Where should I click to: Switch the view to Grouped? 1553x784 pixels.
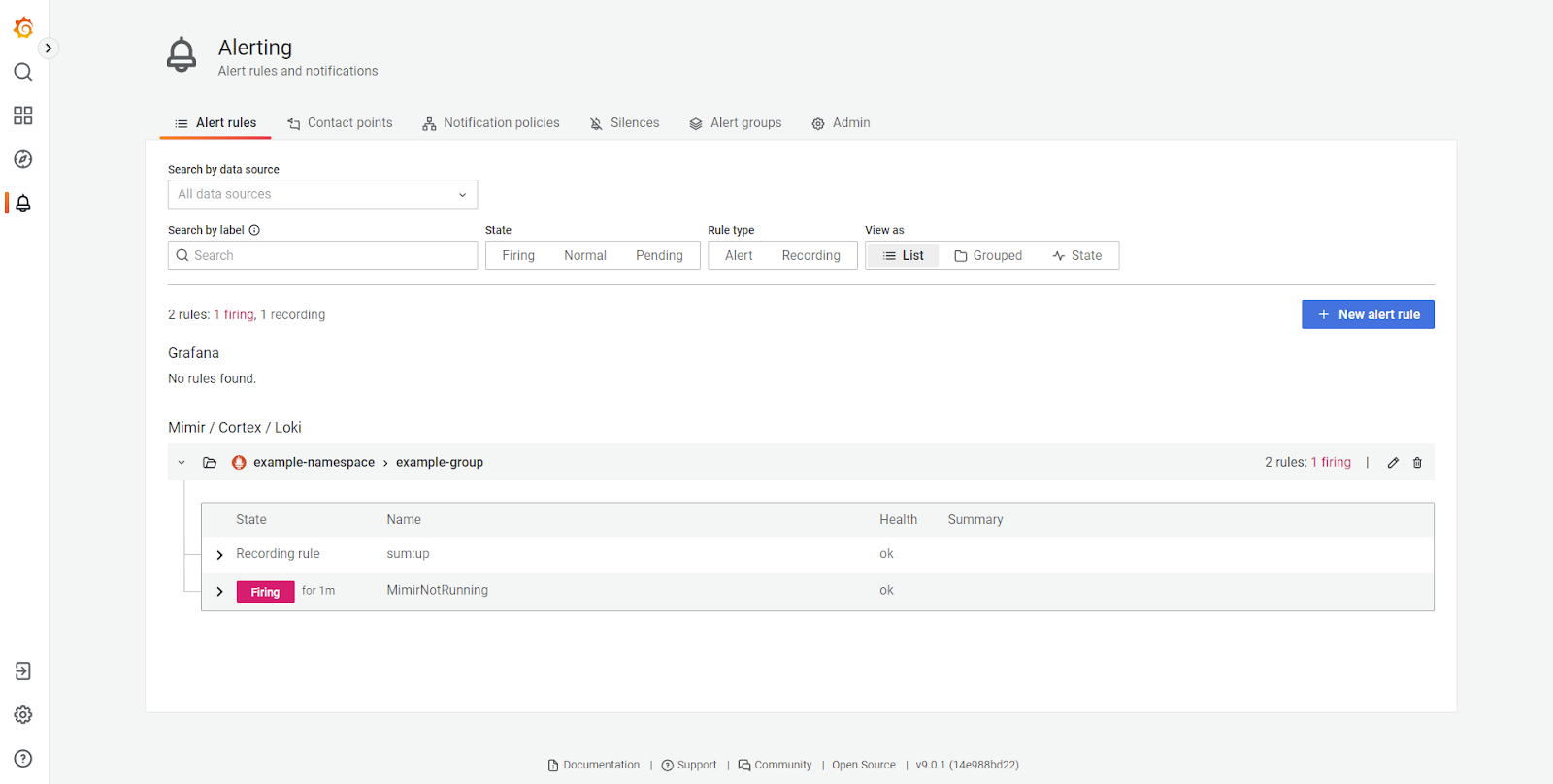[988, 255]
